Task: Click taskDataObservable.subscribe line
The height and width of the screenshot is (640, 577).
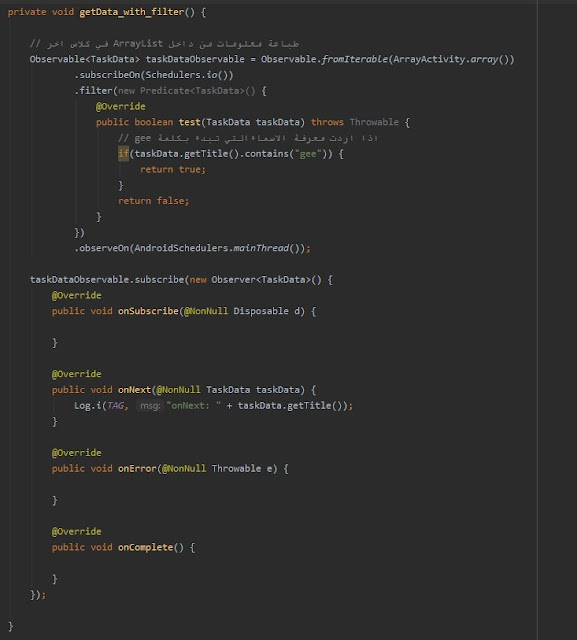Action: click(x=181, y=280)
